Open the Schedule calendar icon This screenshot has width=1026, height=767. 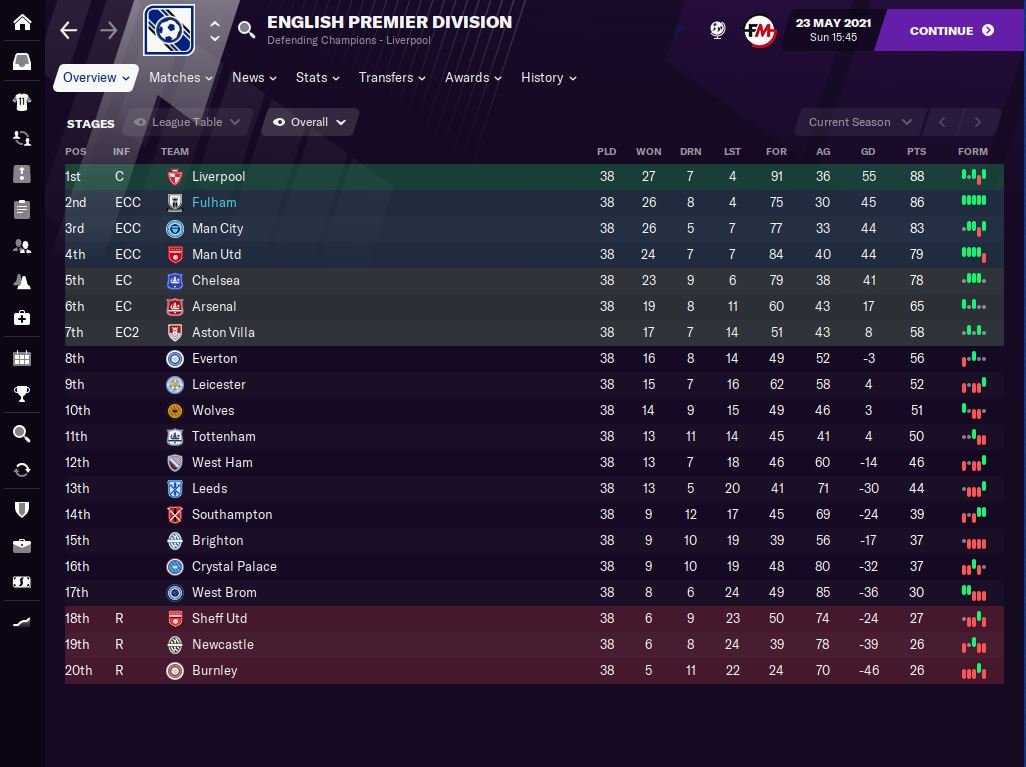click(x=22, y=357)
